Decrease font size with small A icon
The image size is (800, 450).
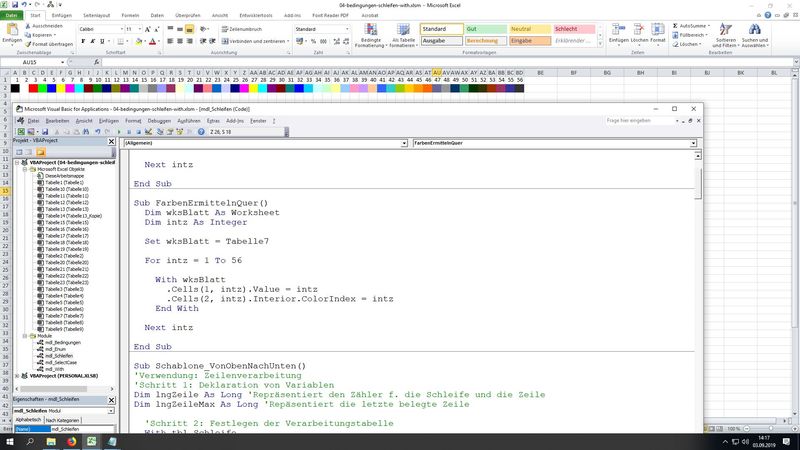(157, 29)
